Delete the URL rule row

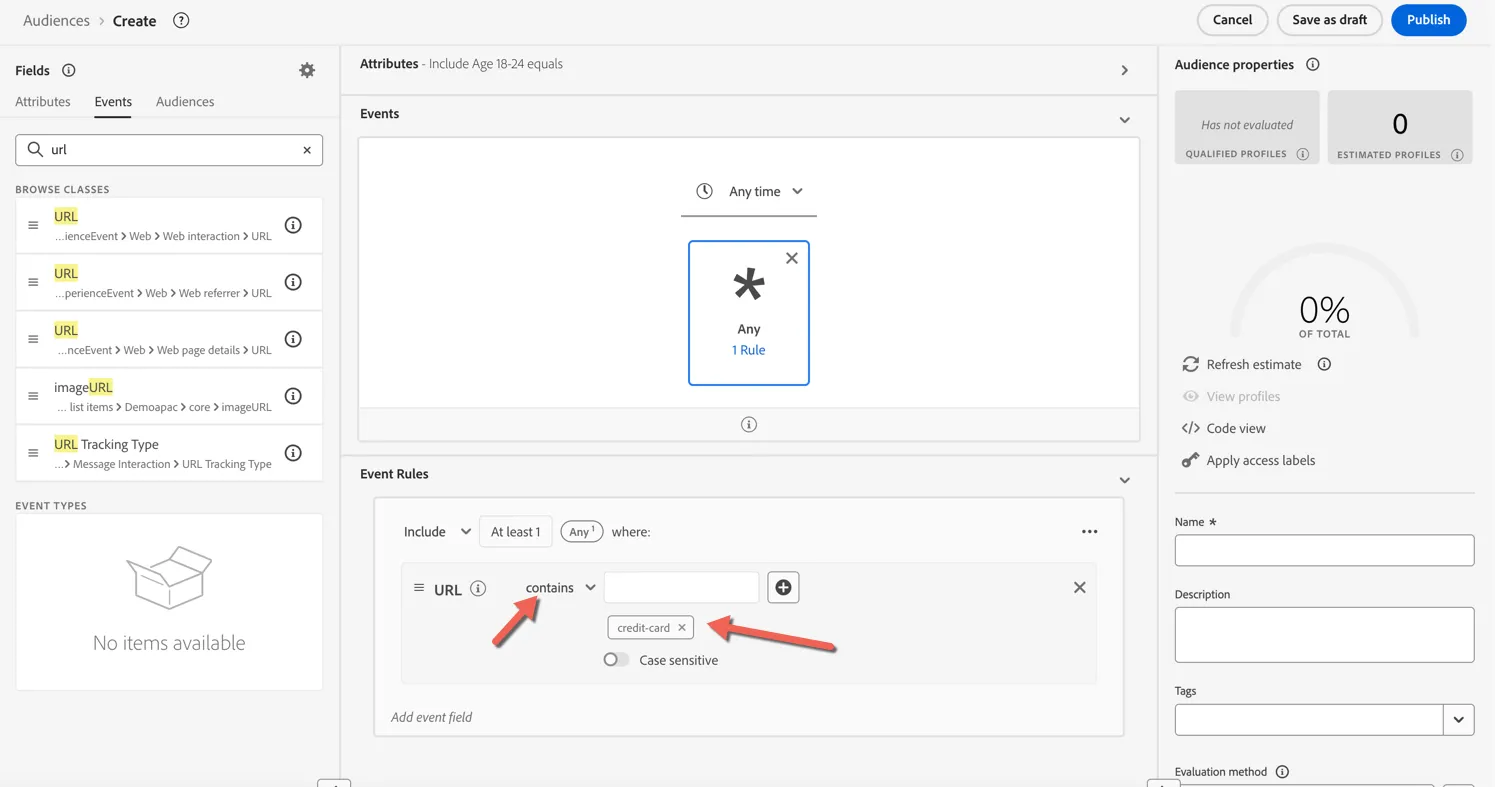tap(1079, 587)
